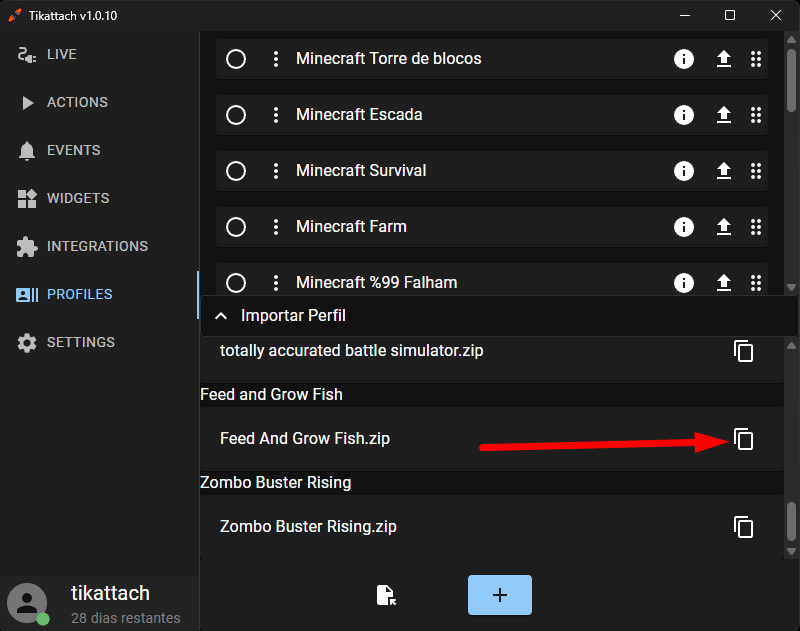Export the Minecraft Escada profile via upload icon
Screen dimensions: 800x631
click(x=723, y=115)
